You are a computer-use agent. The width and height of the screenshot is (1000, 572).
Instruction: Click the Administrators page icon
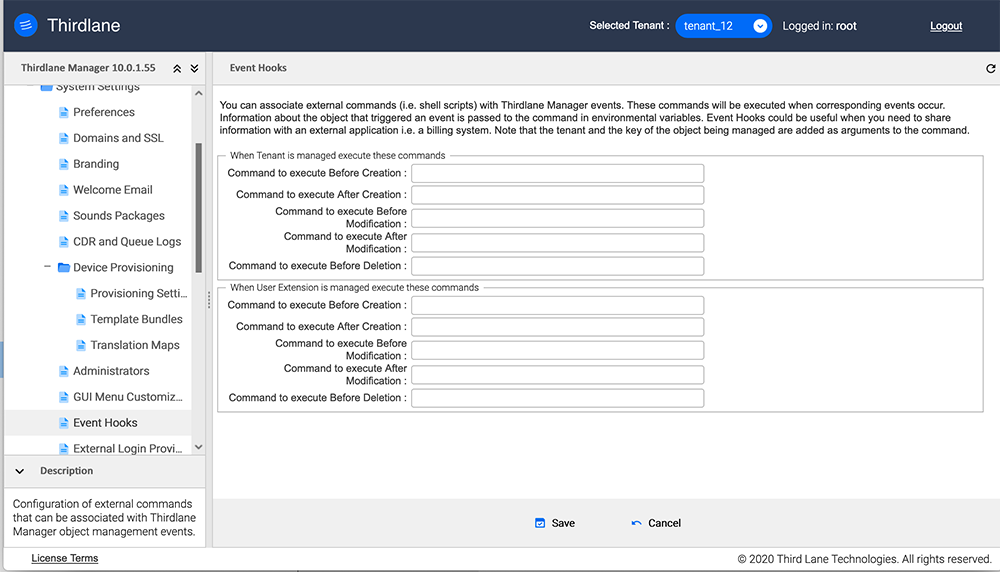(63, 371)
